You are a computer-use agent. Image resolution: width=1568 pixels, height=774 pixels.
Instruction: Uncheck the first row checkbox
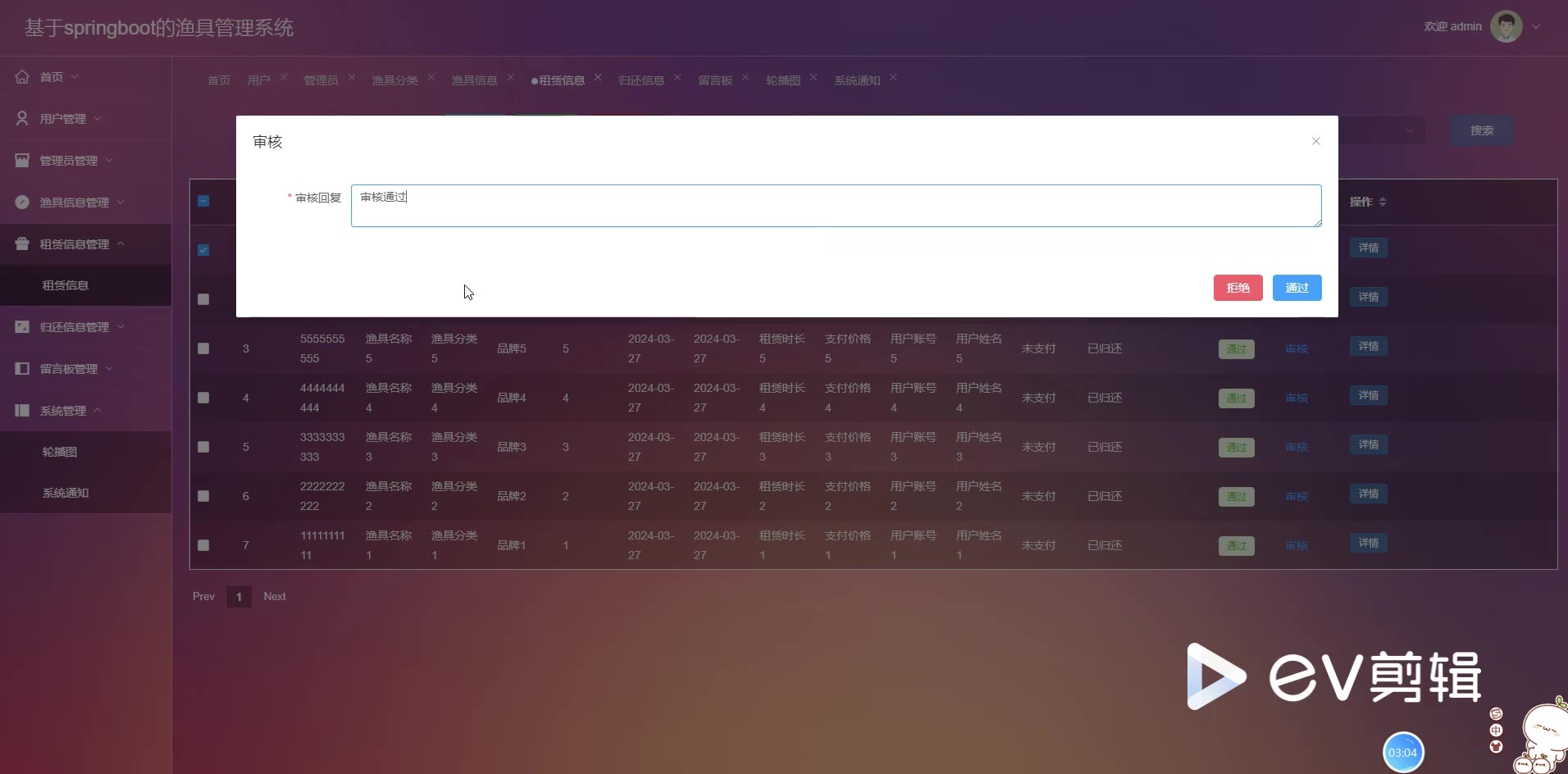[x=203, y=250]
